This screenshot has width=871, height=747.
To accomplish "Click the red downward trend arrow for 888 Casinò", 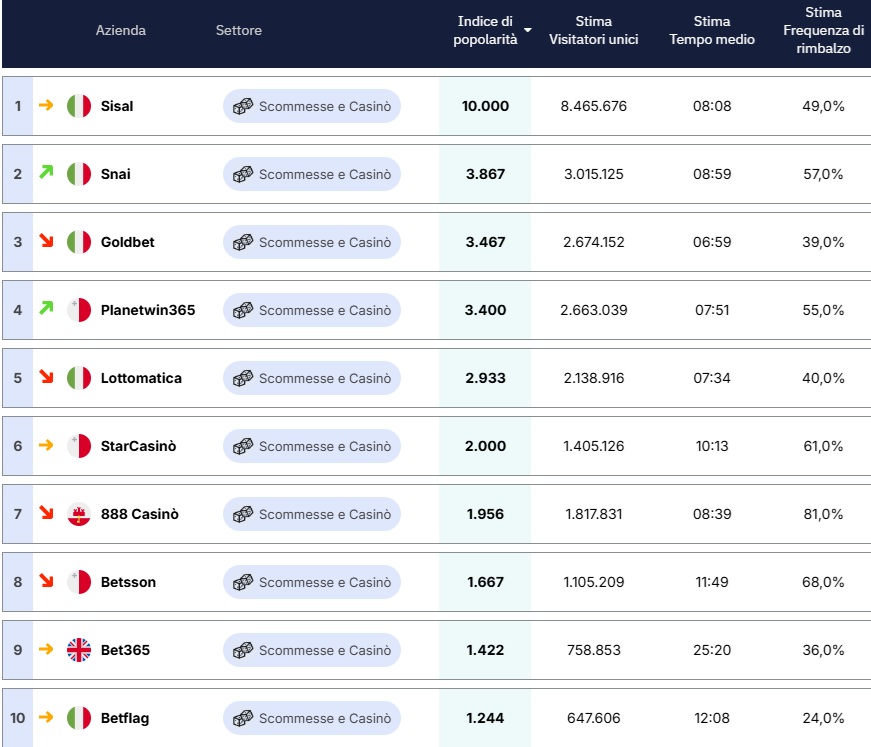I will pos(46,512).
